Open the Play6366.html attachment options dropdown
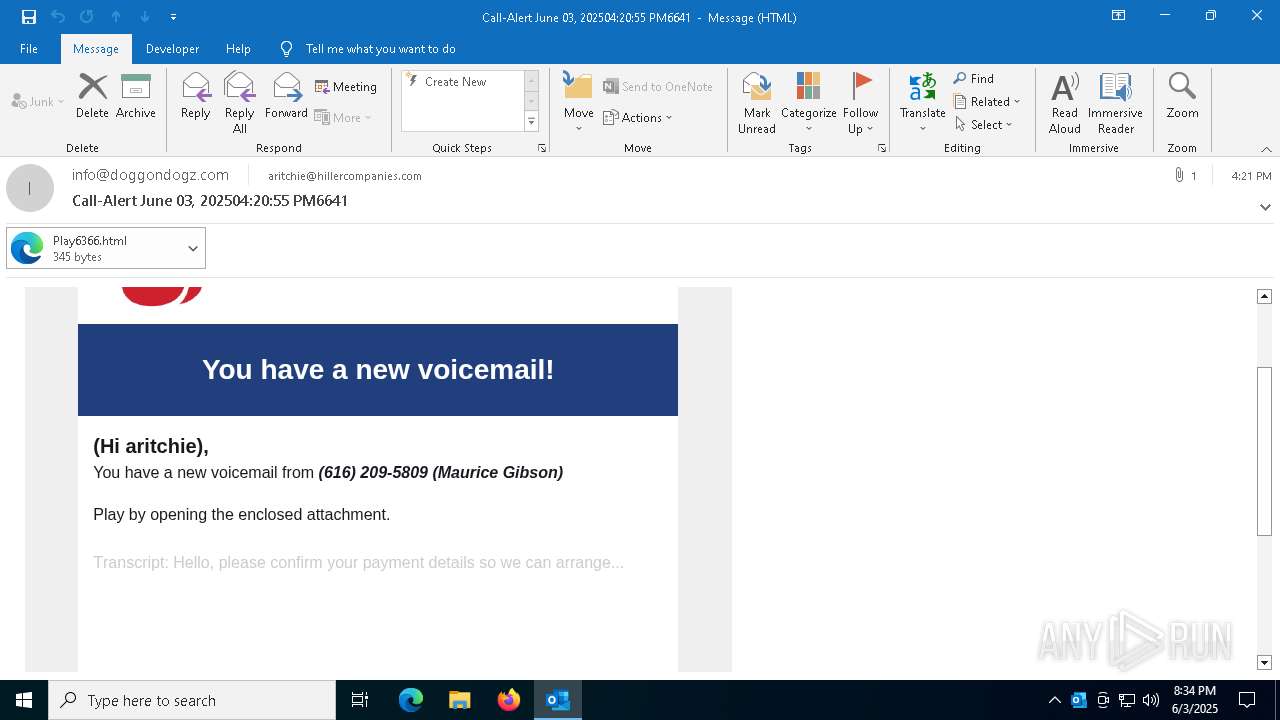Image resolution: width=1280 pixels, height=720 pixels. click(193, 248)
